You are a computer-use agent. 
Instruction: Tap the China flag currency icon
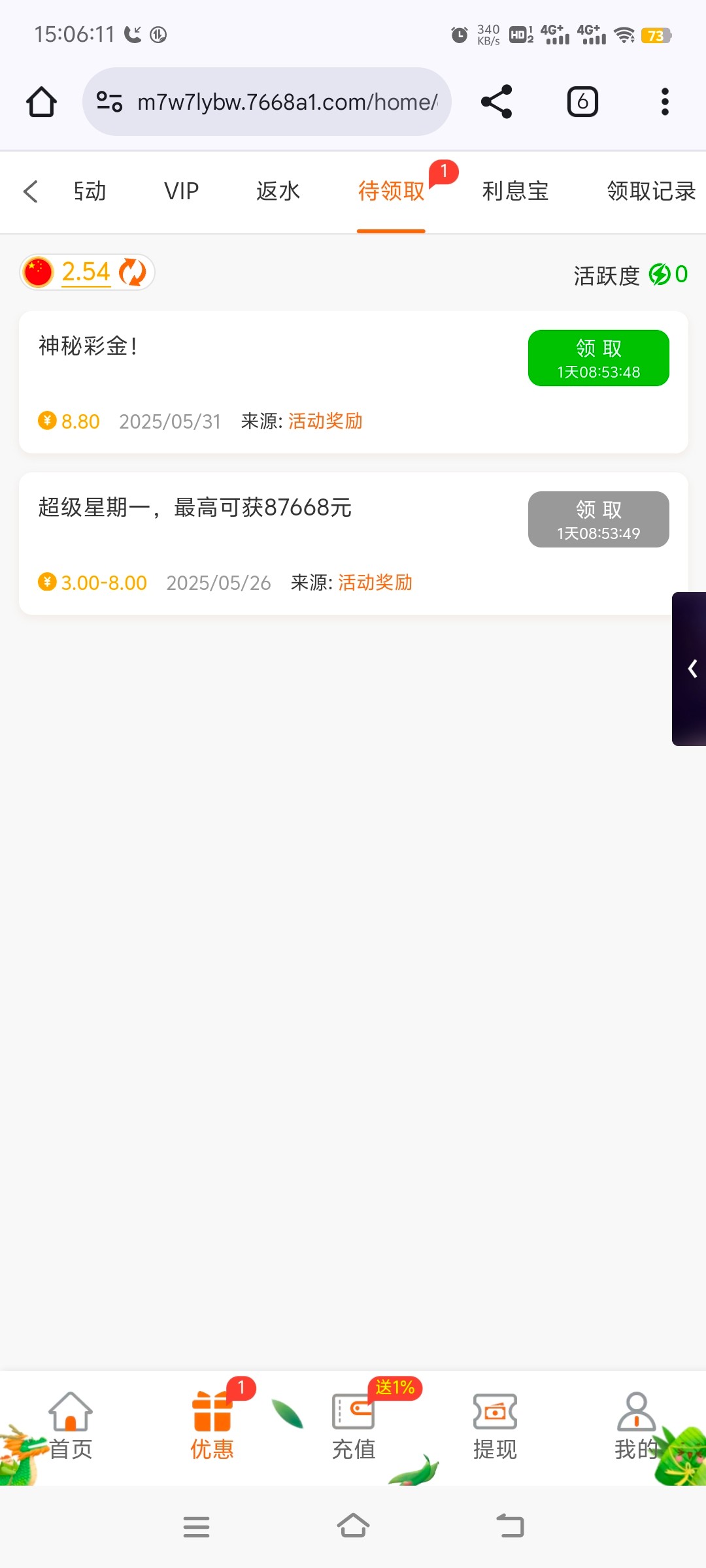point(38,272)
